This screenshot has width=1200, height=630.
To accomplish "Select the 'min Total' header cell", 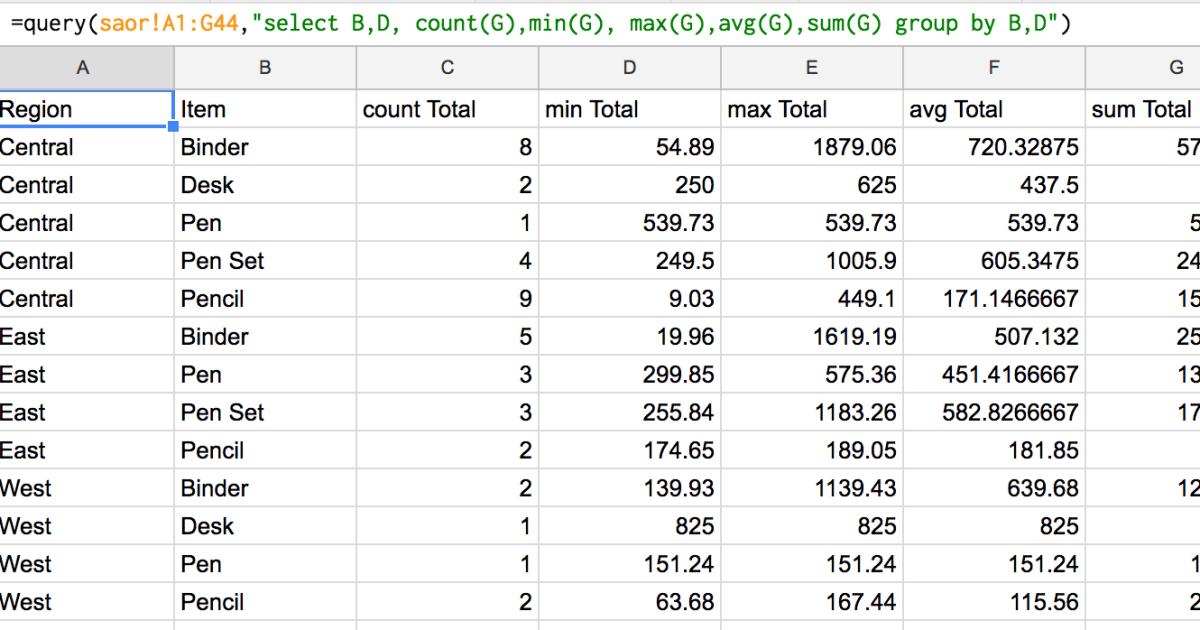I will 629,109.
